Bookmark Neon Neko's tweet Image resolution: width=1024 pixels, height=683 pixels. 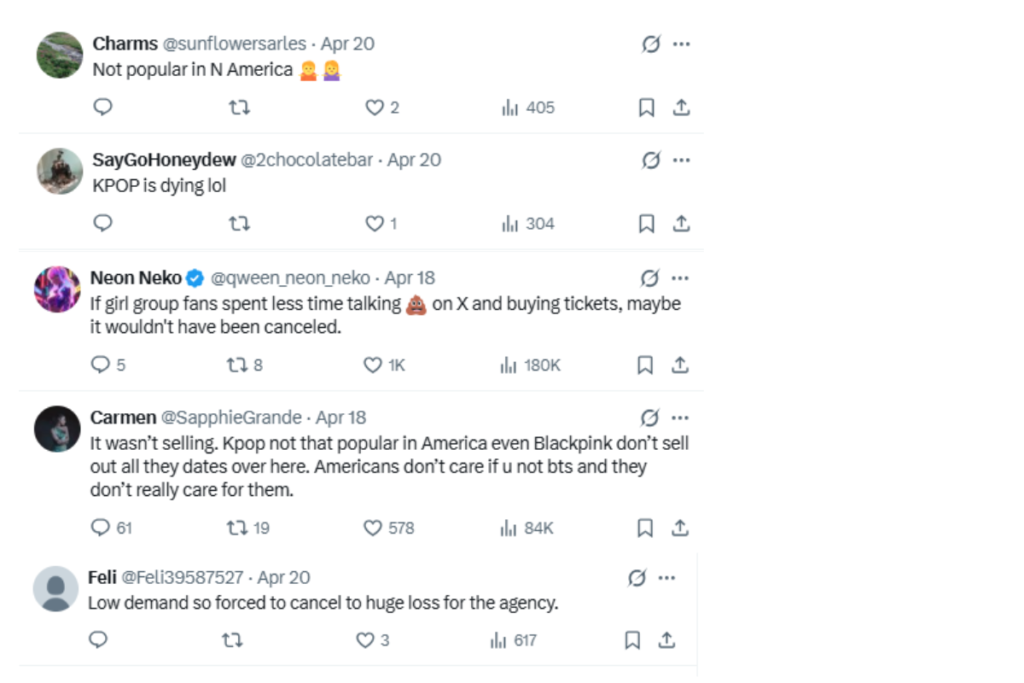[x=645, y=365]
